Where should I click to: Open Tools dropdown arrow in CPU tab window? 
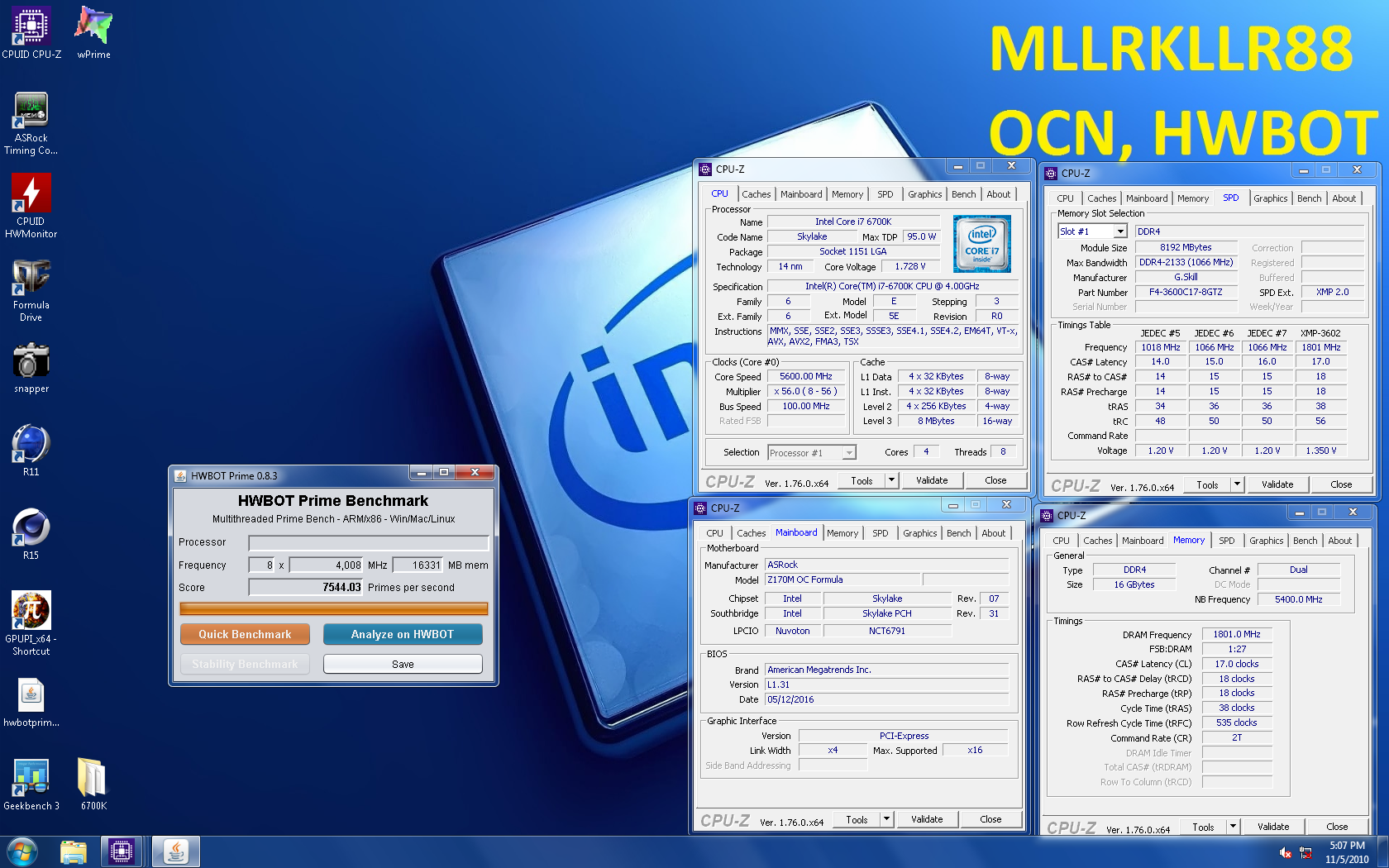pos(890,480)
